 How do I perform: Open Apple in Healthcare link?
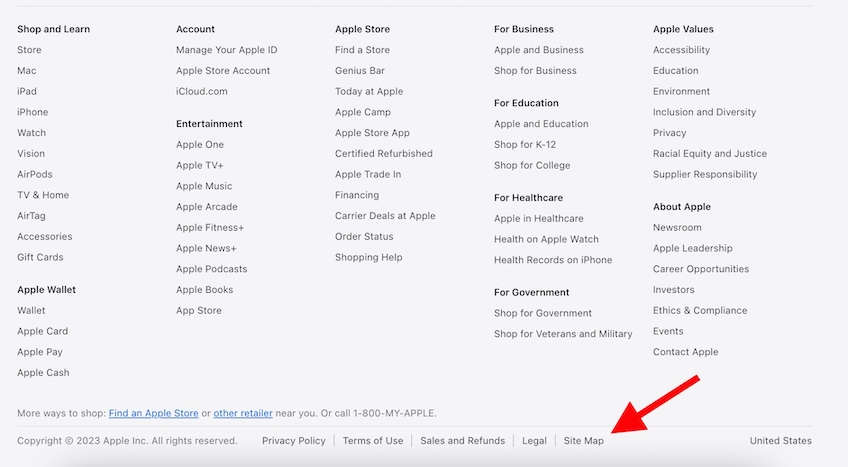pos(539,218)
